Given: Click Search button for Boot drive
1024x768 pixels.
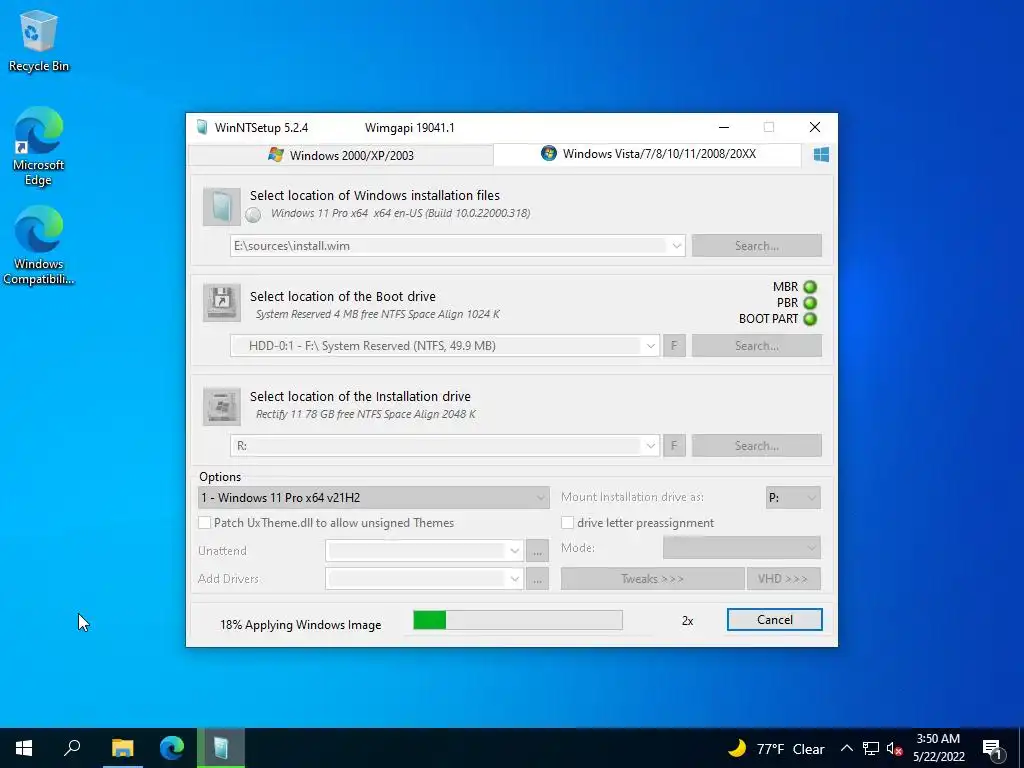Looking at the screenshot, I should [x=757, y=346].
